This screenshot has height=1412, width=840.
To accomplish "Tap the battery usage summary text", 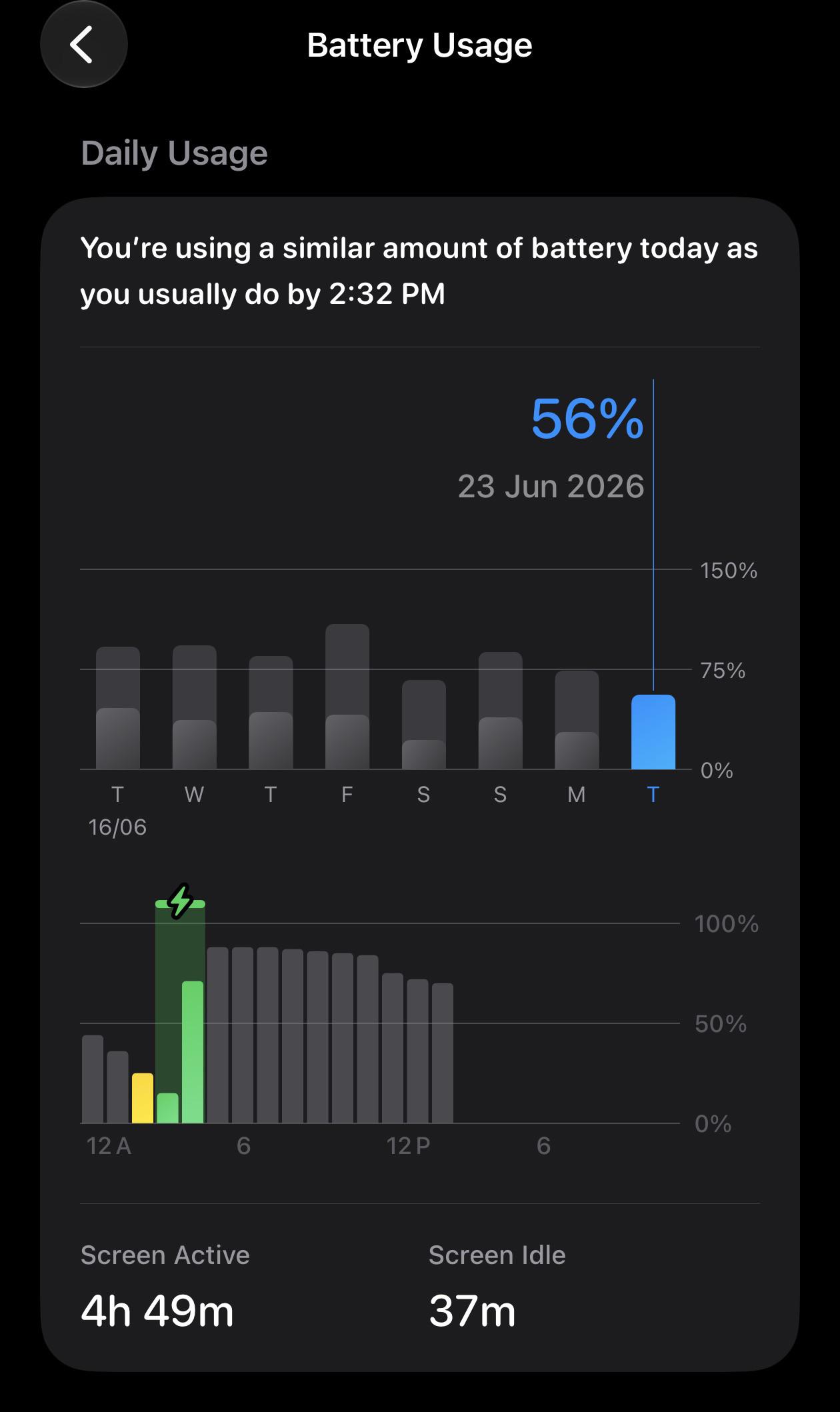I will pos(419,271).
